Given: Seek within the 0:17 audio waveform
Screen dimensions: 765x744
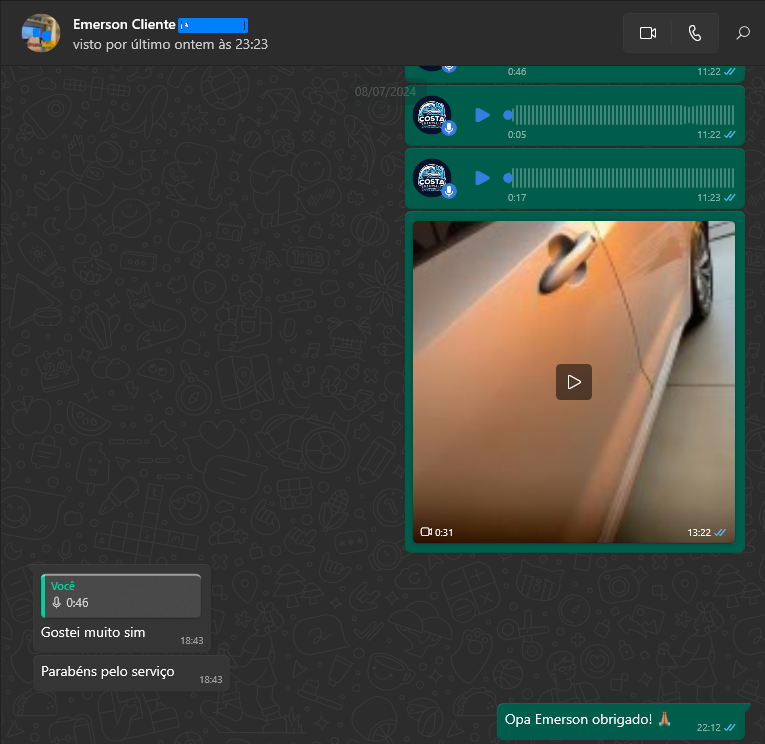Looking at the screenshot, I should pyautogui.click(x=620, y=178).
